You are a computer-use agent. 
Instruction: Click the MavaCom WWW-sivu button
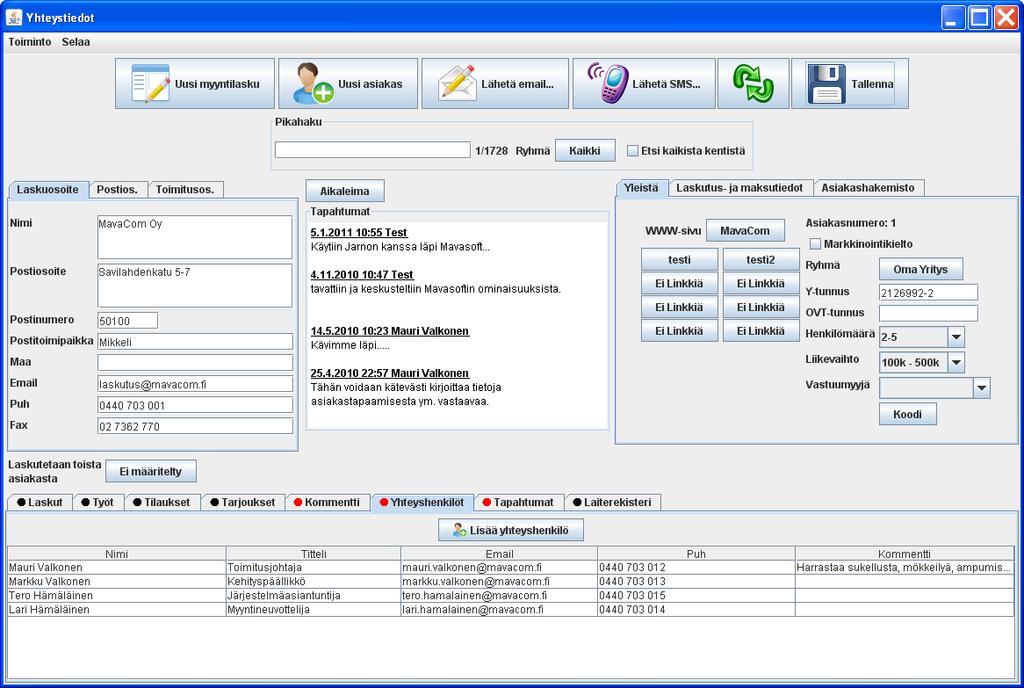coord(744,230)
